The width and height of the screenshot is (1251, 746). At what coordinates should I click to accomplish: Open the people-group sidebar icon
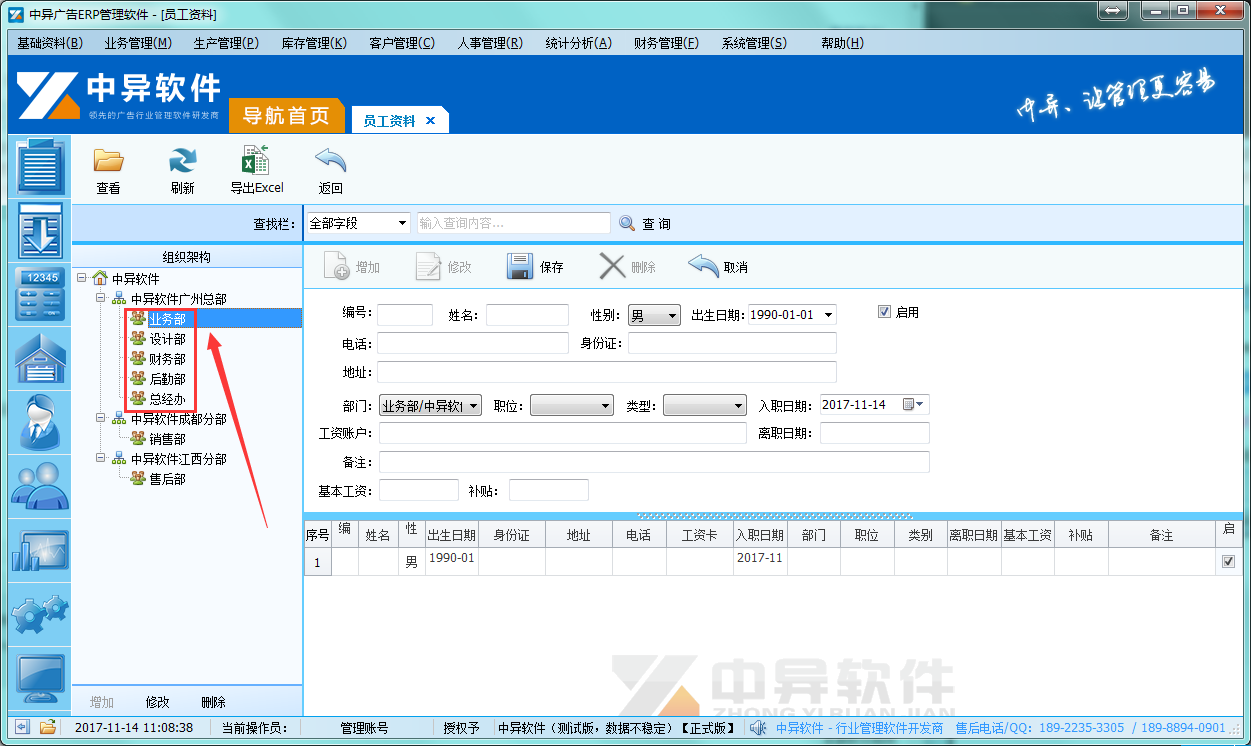pos(41,487)
